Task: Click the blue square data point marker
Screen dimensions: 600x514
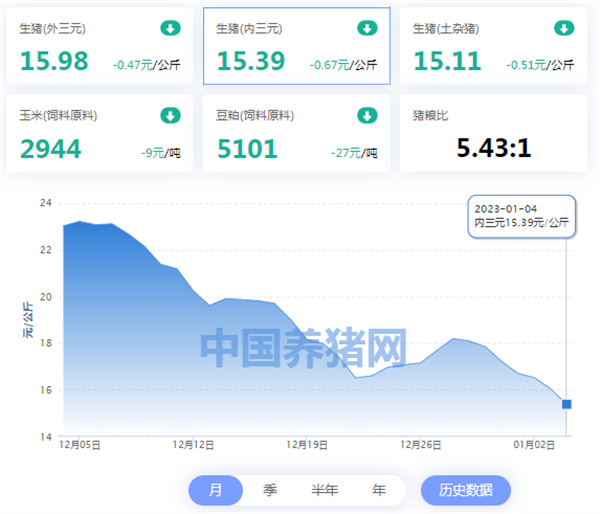Action: 567,404
